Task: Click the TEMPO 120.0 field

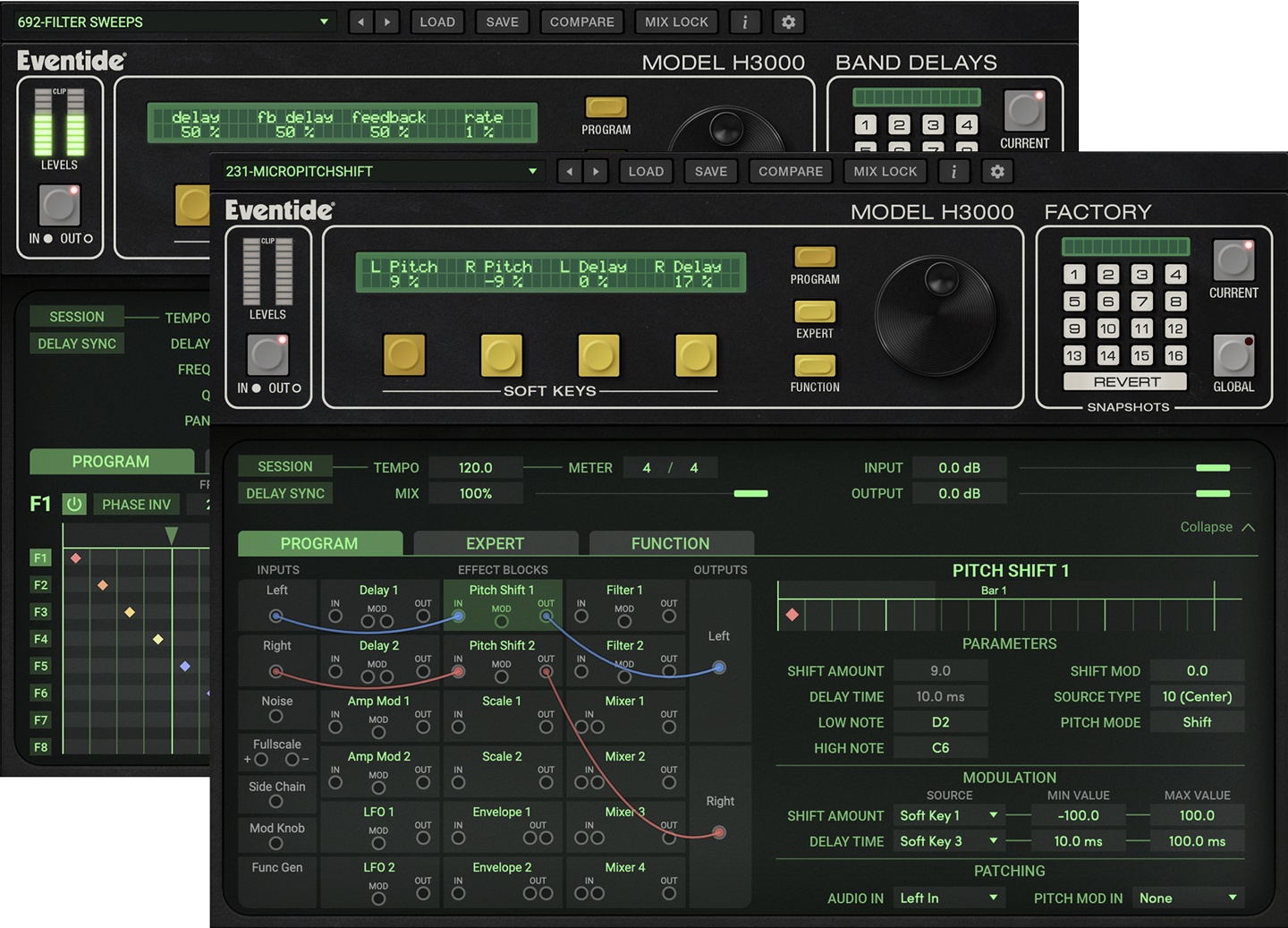Action: (x=476, y=467)
